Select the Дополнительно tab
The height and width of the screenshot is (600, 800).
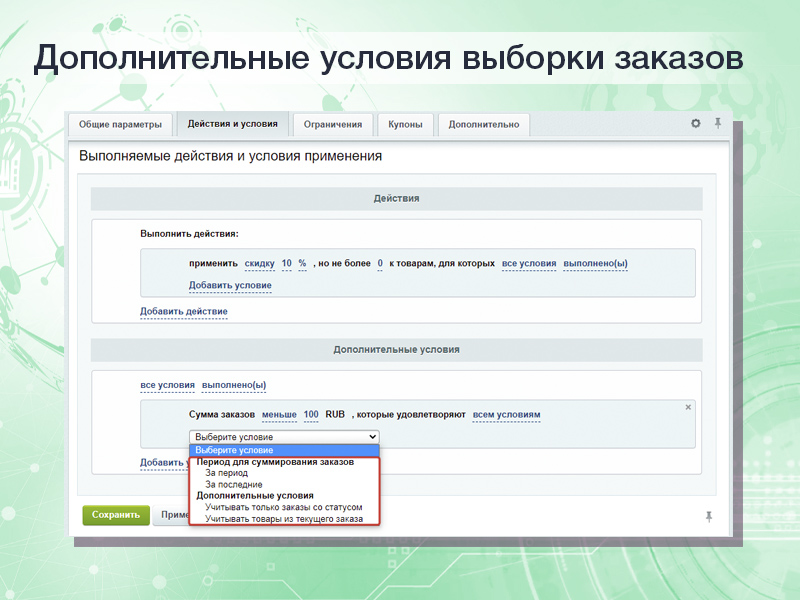(x=483, y=125)
